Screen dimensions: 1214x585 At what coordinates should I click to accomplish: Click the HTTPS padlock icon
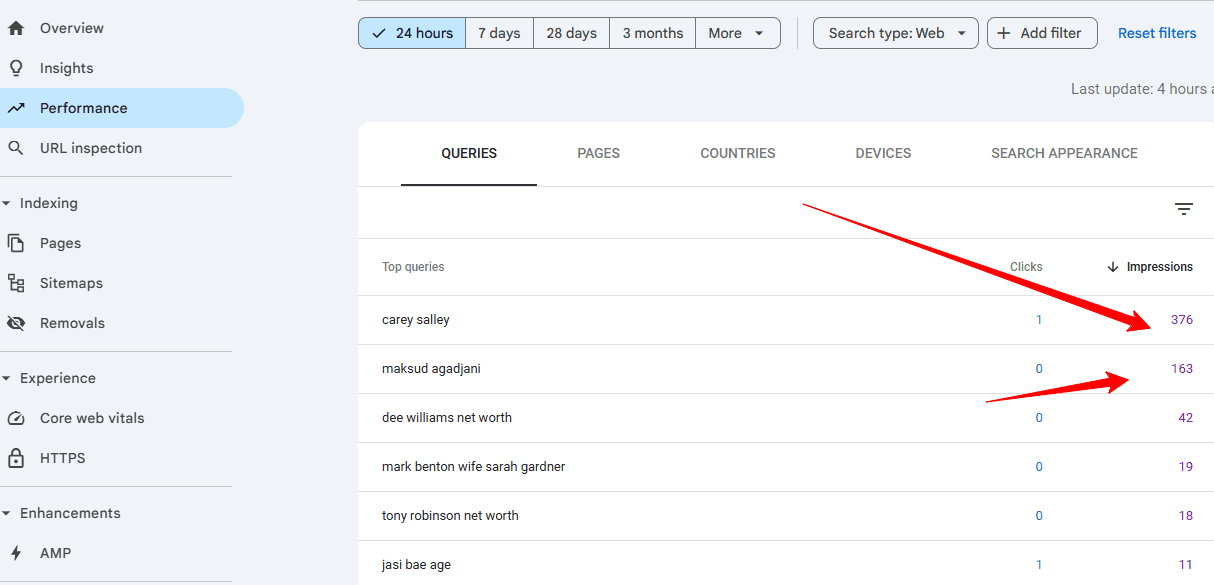click(x=16, y=458)
